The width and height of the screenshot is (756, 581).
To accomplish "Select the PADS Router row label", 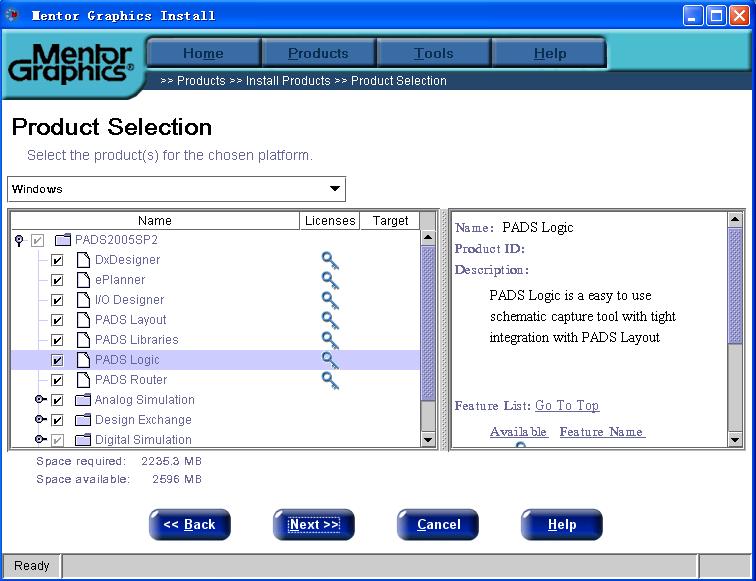I will (x=131, y=380).
